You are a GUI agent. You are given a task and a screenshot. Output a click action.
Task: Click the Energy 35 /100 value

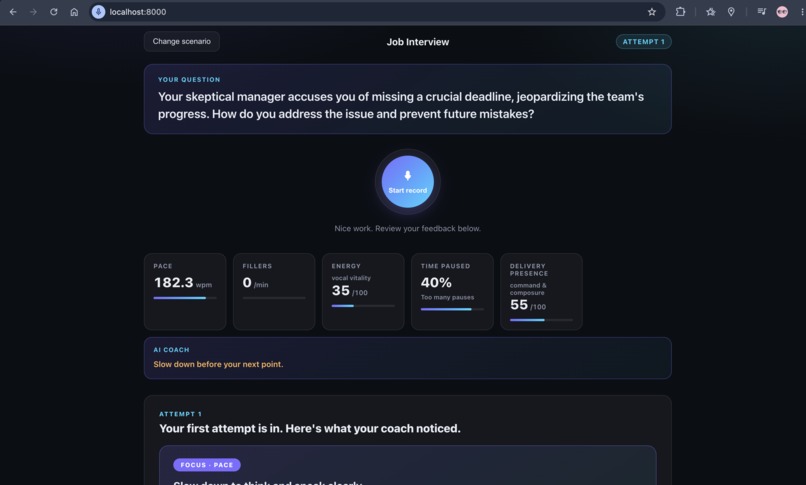[350, 291]
